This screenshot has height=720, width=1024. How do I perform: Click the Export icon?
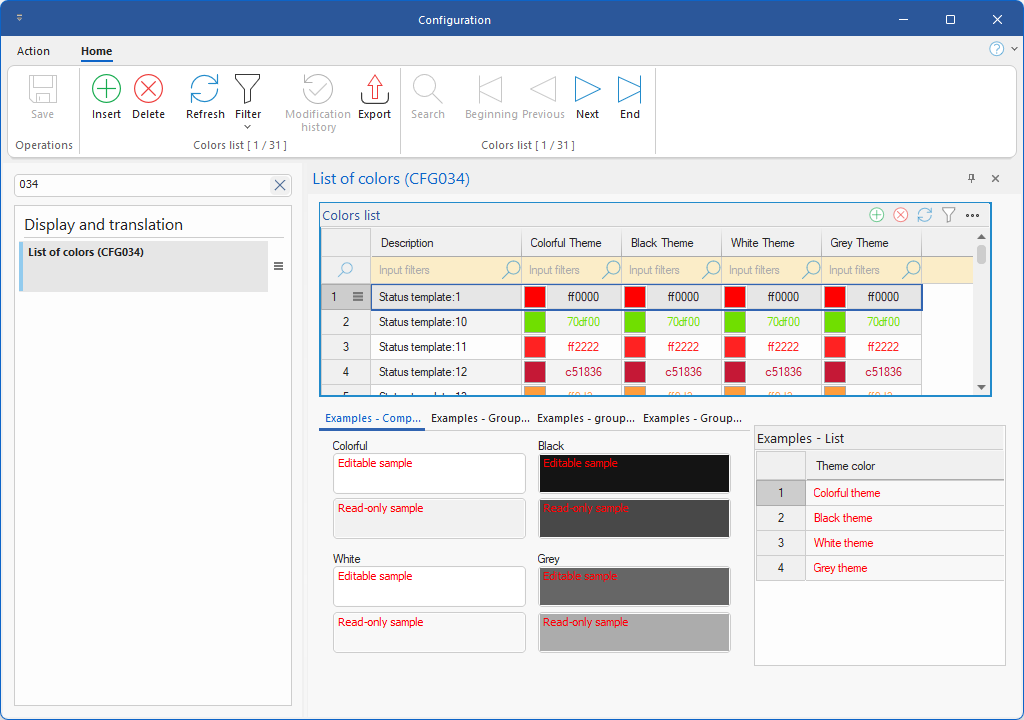pyautogui.click(x=374, y=90)
